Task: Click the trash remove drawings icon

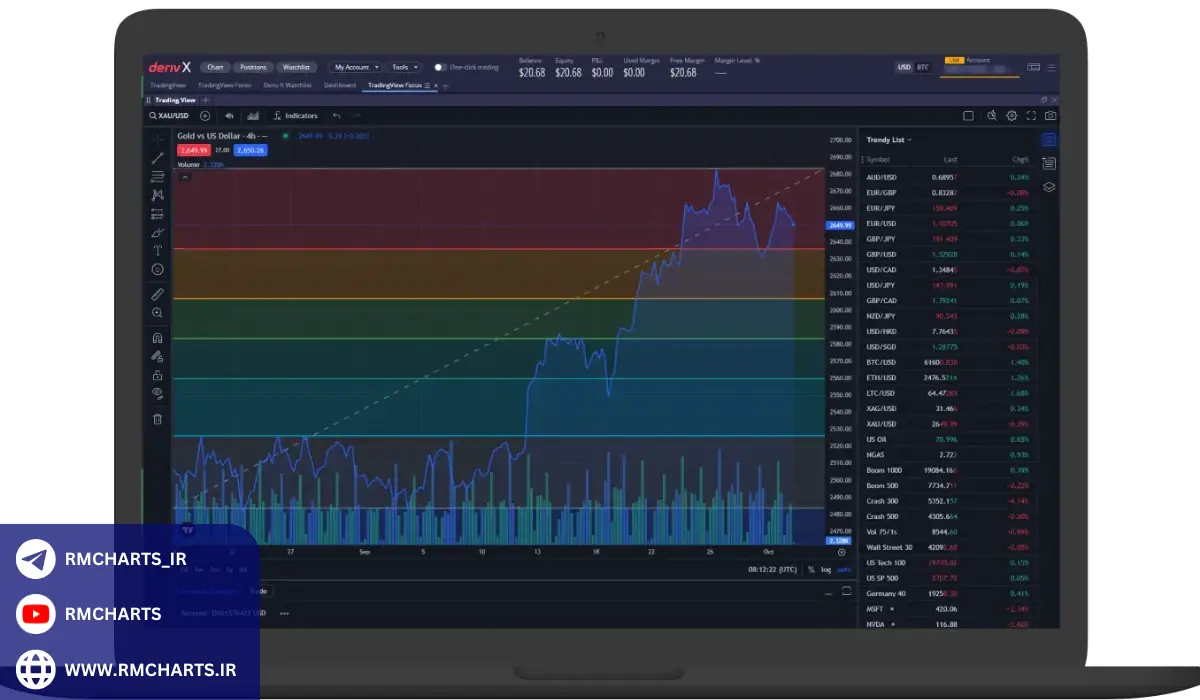Action: (157, 419)
